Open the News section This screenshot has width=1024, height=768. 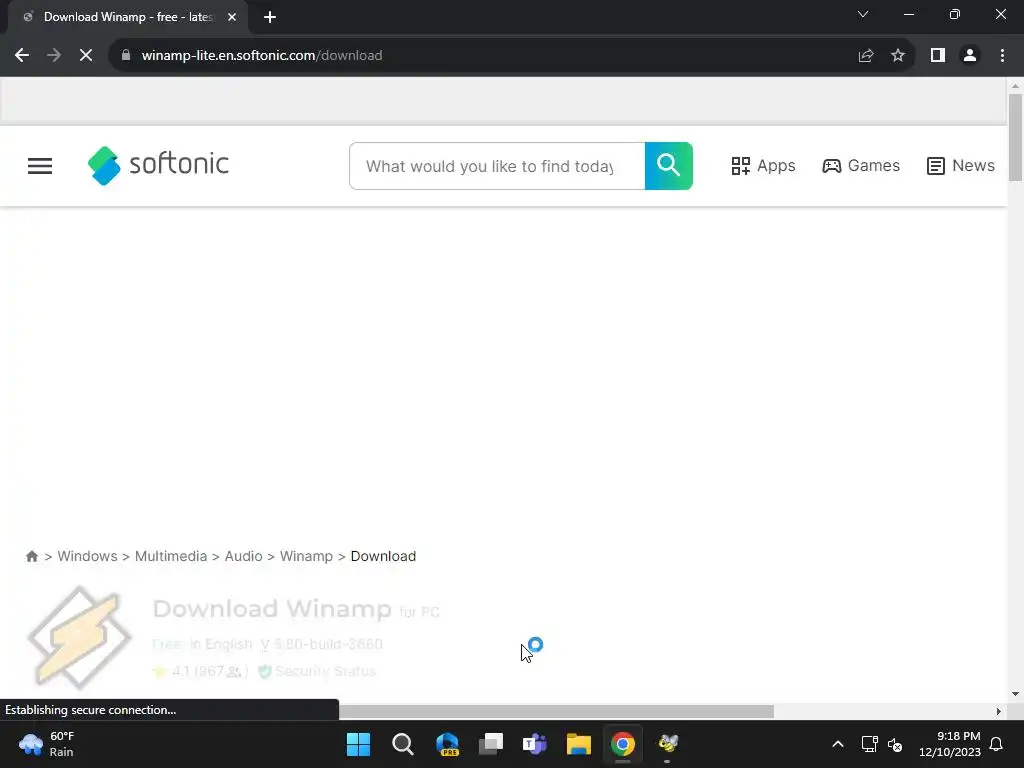(961, 166)
